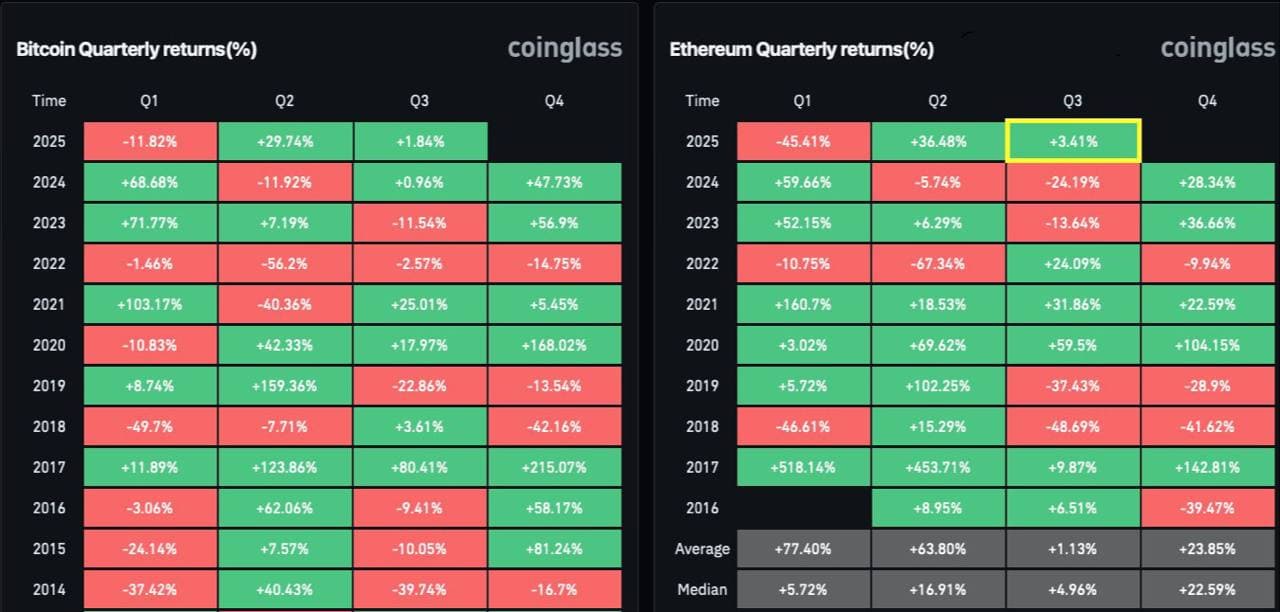
Task: Click the Bitcoin Quarterly returns(%) title
Action: (137, 50)
